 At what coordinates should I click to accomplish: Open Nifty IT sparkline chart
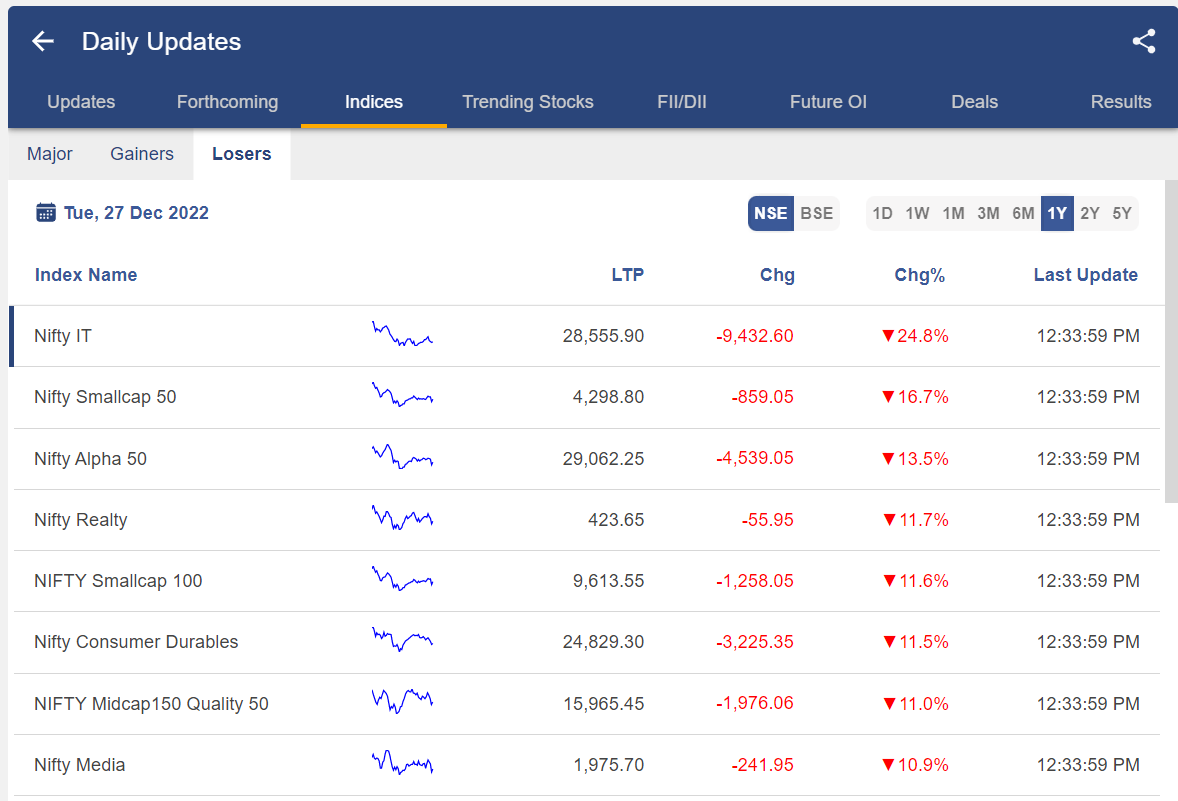(x=402, y=335)
